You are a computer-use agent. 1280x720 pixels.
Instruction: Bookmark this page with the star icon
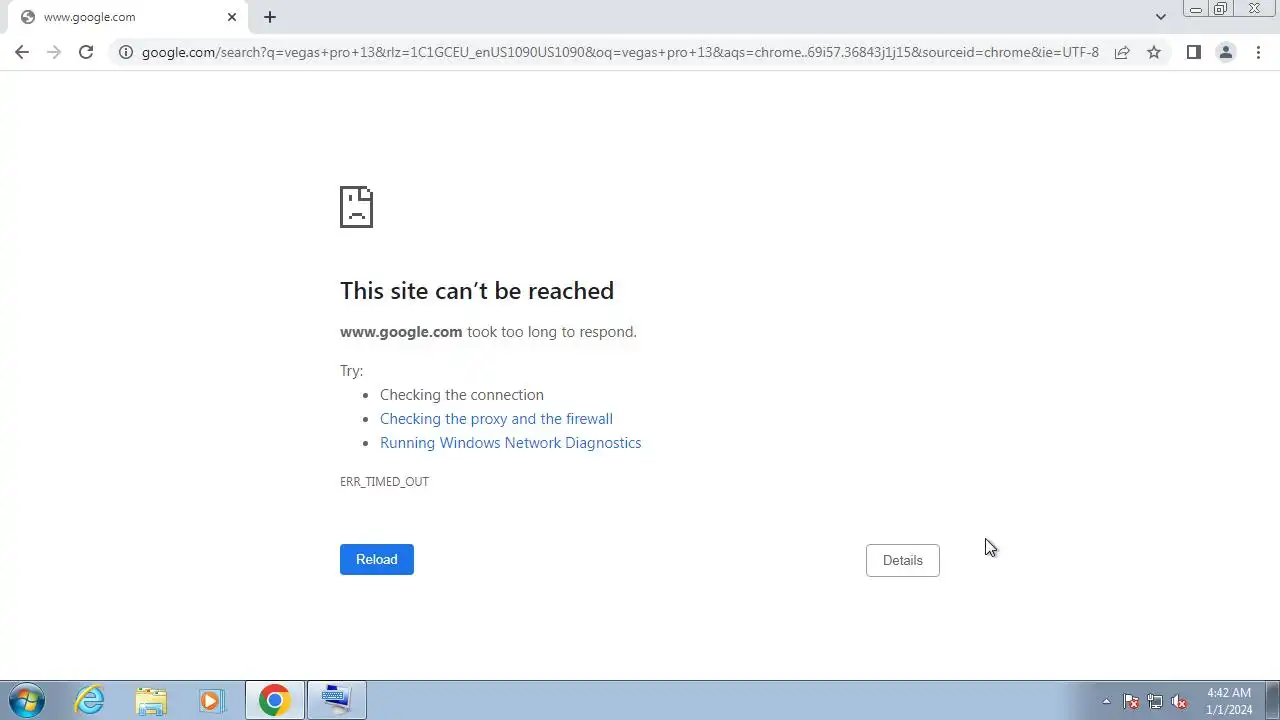coord(1154,52)
